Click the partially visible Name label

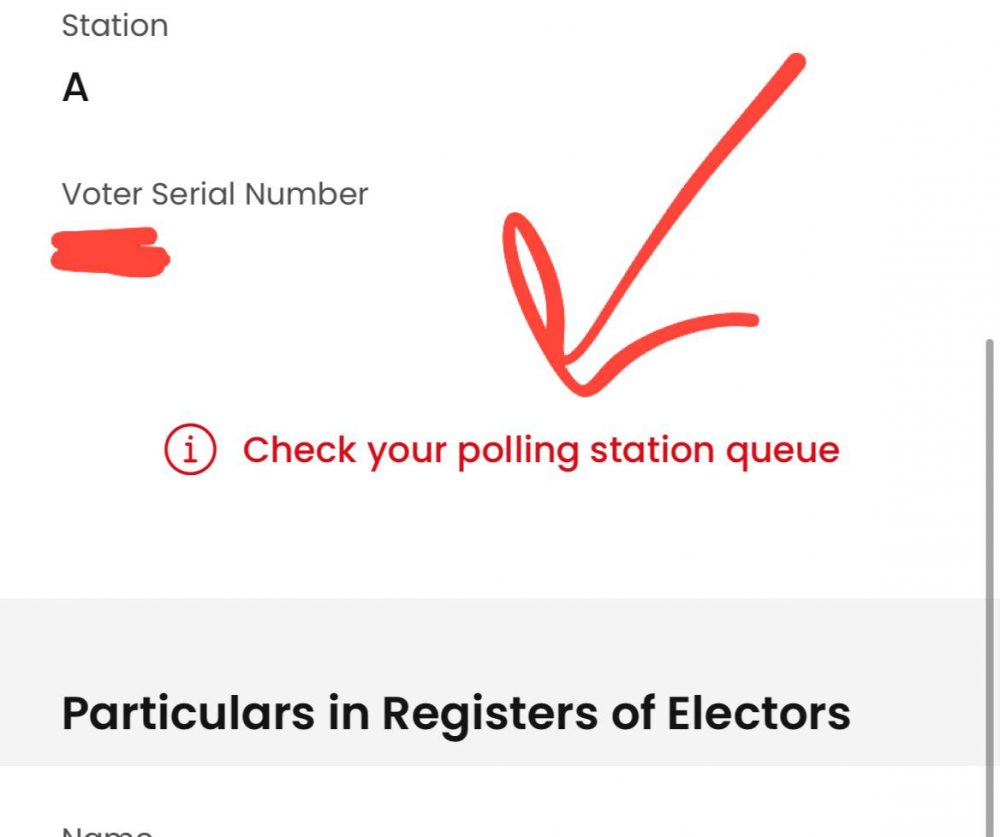pyautogui.click(x=107, y=831)
